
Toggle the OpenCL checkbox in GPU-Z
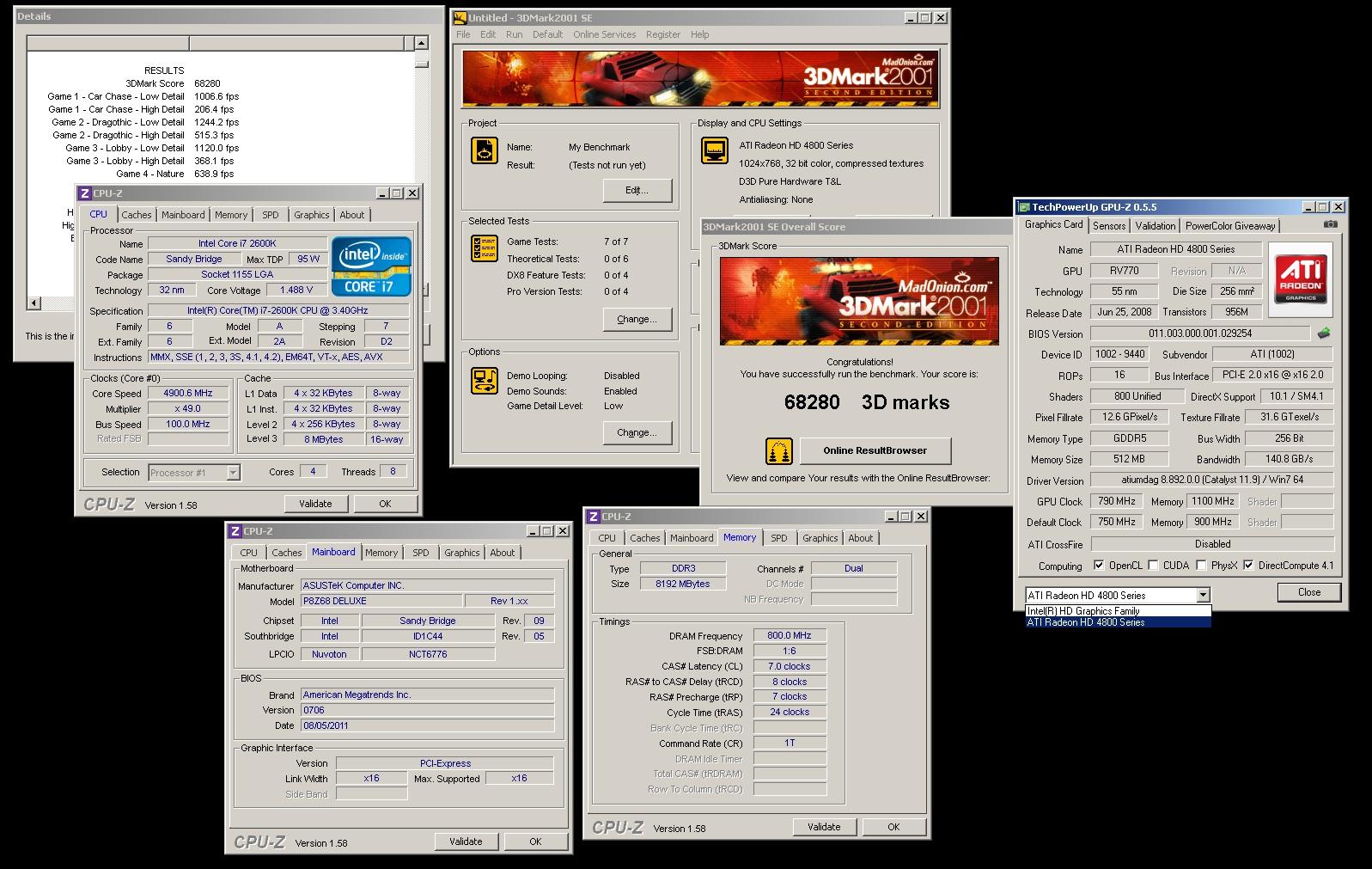(x=1098, y=566)
